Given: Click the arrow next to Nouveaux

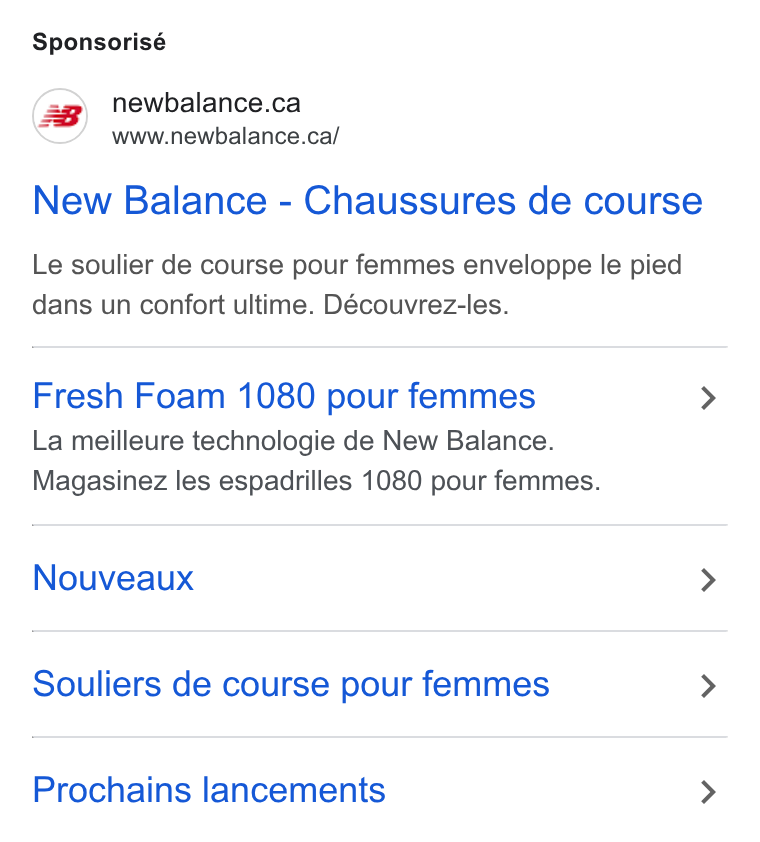Looking at the screenshot, I should pyautogui.click(x=708, y=580).
